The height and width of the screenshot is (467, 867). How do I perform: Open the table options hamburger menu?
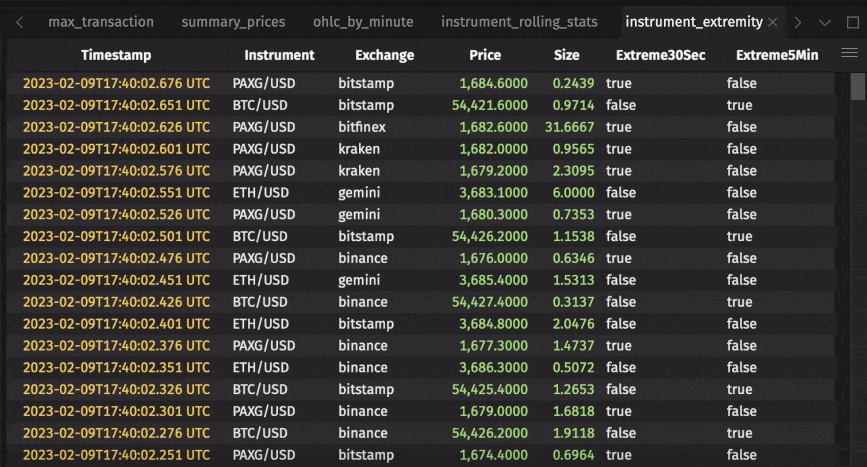(849, 54)
